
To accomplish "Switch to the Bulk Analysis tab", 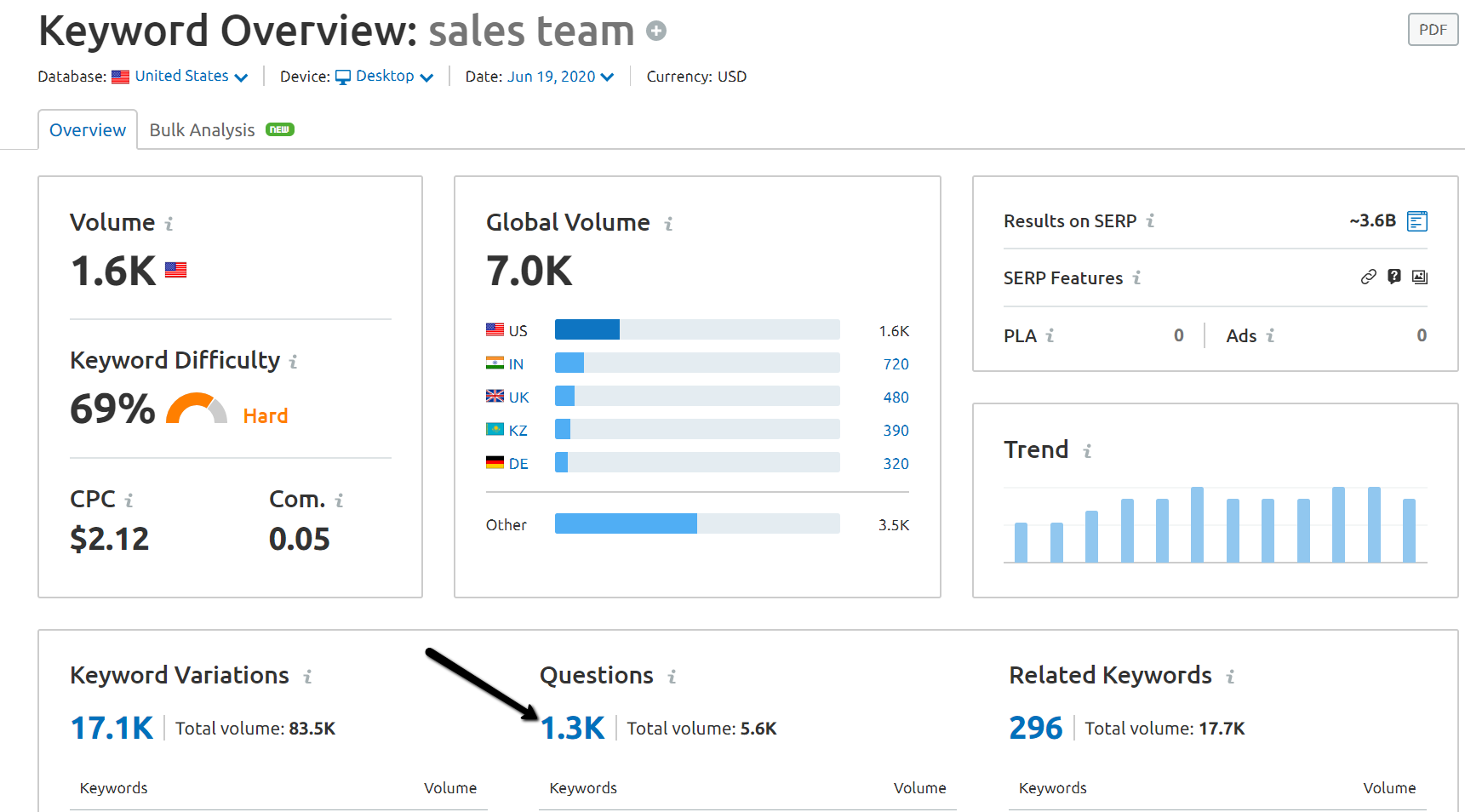I will point(202,129).
